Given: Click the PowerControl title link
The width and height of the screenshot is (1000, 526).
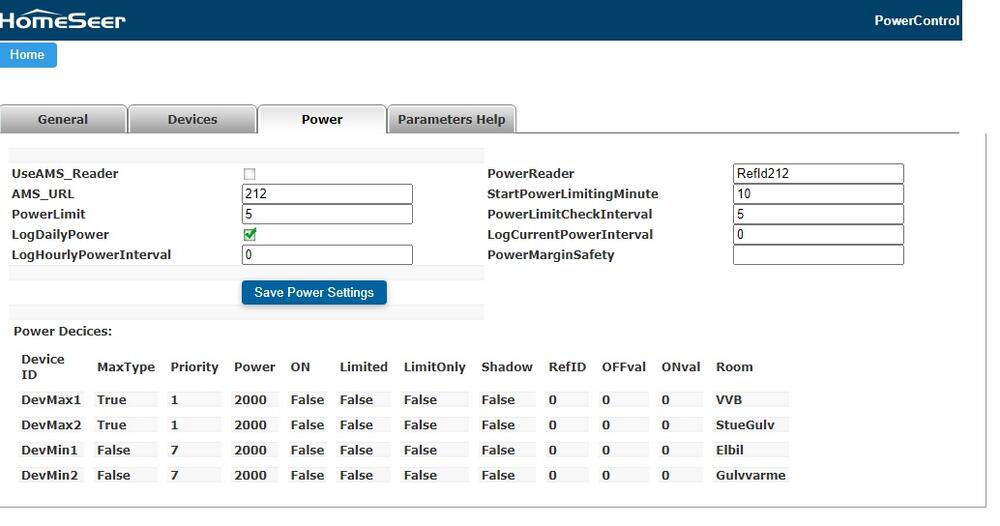Looking at the screenshot, I should pos(916,21).
